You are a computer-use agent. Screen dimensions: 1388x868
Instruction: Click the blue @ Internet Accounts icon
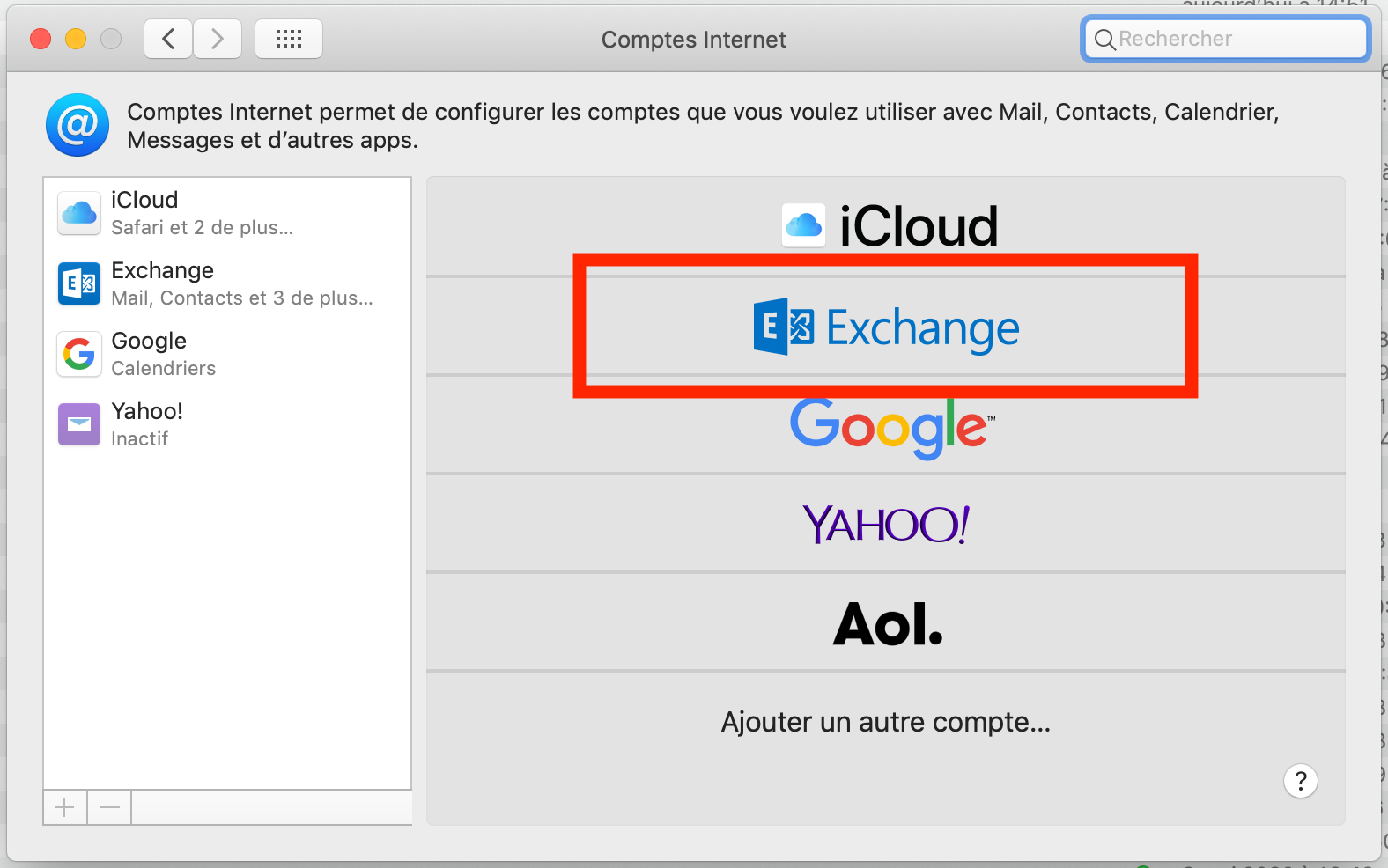[78, 125]
